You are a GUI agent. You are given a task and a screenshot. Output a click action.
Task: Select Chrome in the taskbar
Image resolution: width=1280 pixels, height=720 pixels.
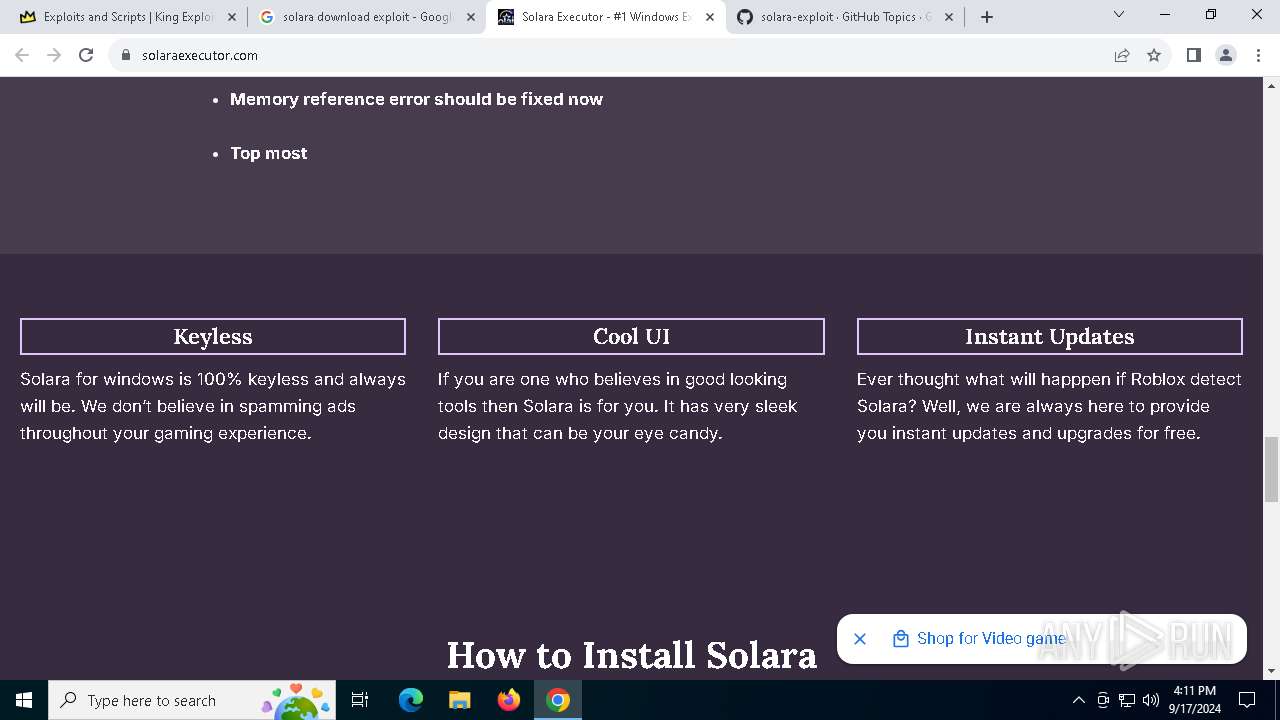[558, 700]
